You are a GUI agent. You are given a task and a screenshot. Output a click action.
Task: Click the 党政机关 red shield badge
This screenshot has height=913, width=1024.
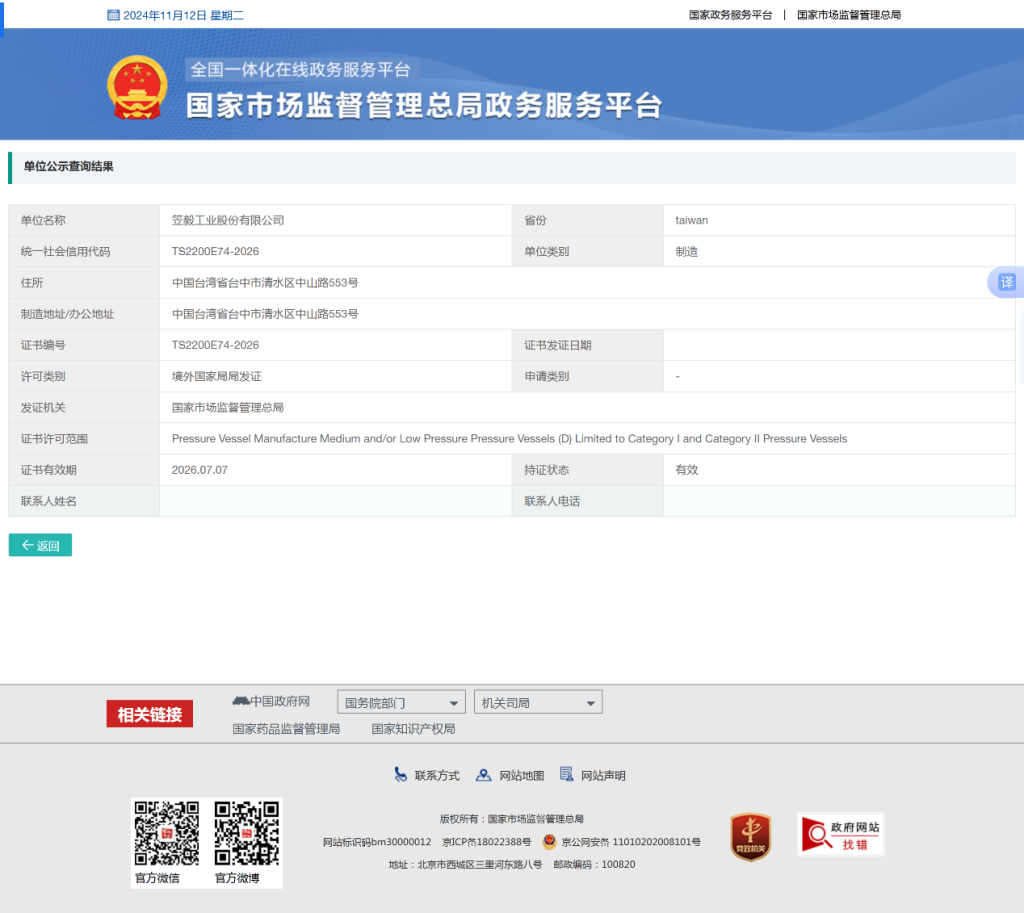tap(750, 837)
